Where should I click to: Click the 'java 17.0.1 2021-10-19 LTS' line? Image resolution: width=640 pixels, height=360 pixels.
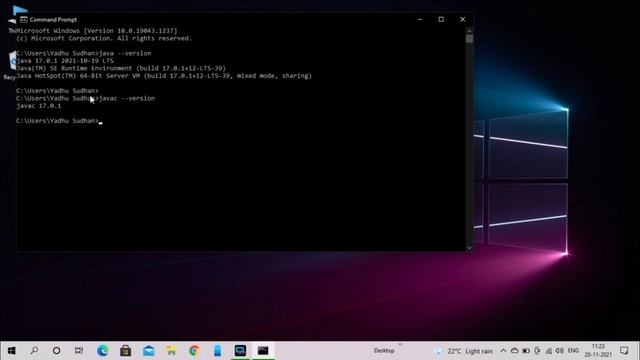(x=65, y=61)
